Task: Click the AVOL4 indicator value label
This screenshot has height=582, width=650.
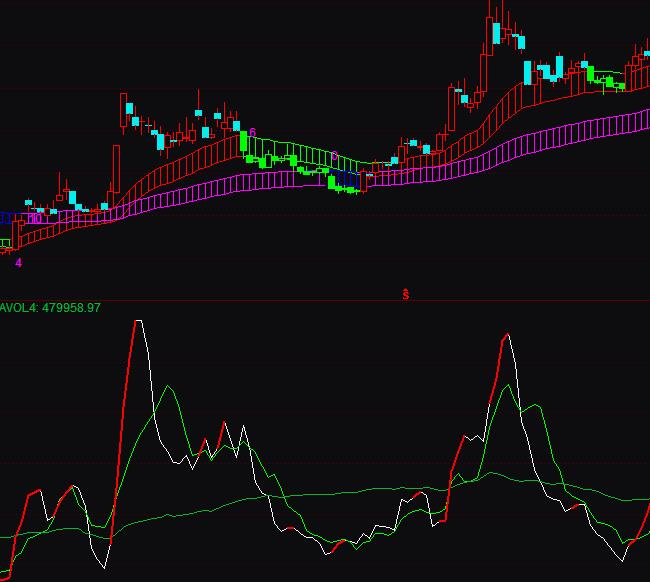Action: (x=50, y=308)
